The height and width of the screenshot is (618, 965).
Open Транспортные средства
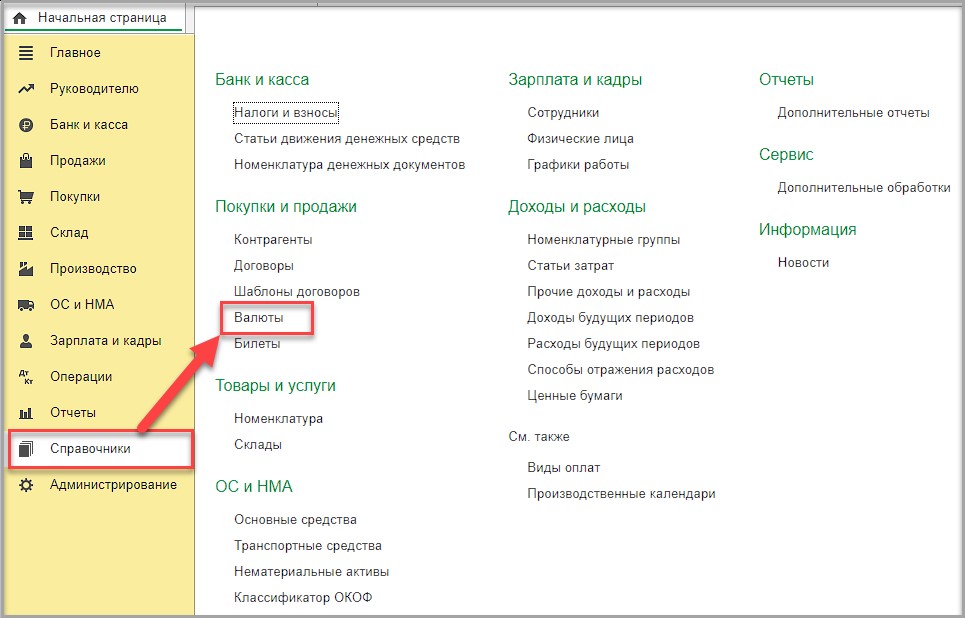[x=308, y=545]
